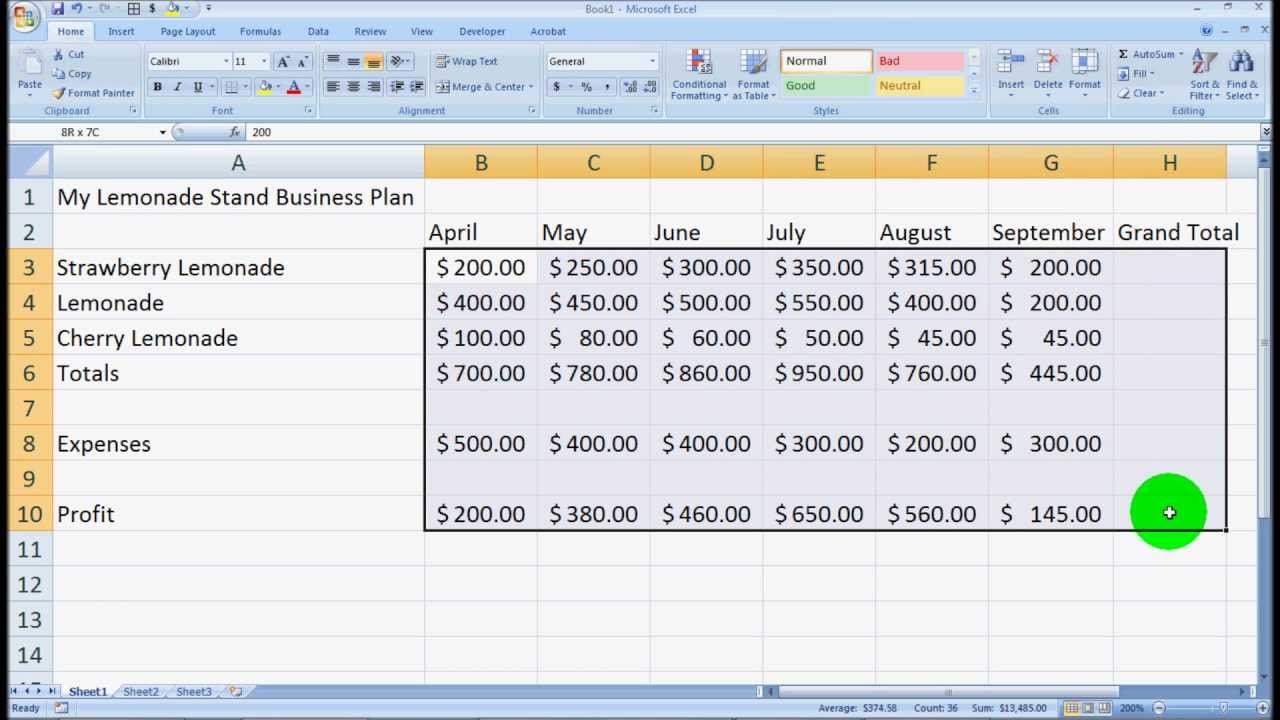Viewport: 1280px width, 720px height.
Task: Expand the Name Box dropdown arrow
Action: point(162,132)
